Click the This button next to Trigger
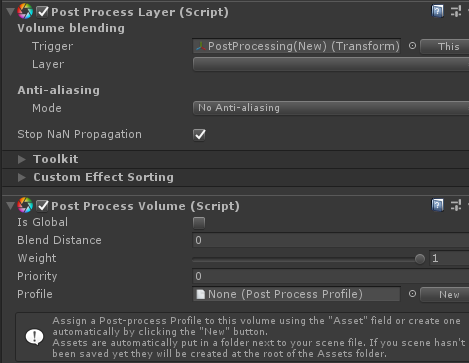 point(445,46)
